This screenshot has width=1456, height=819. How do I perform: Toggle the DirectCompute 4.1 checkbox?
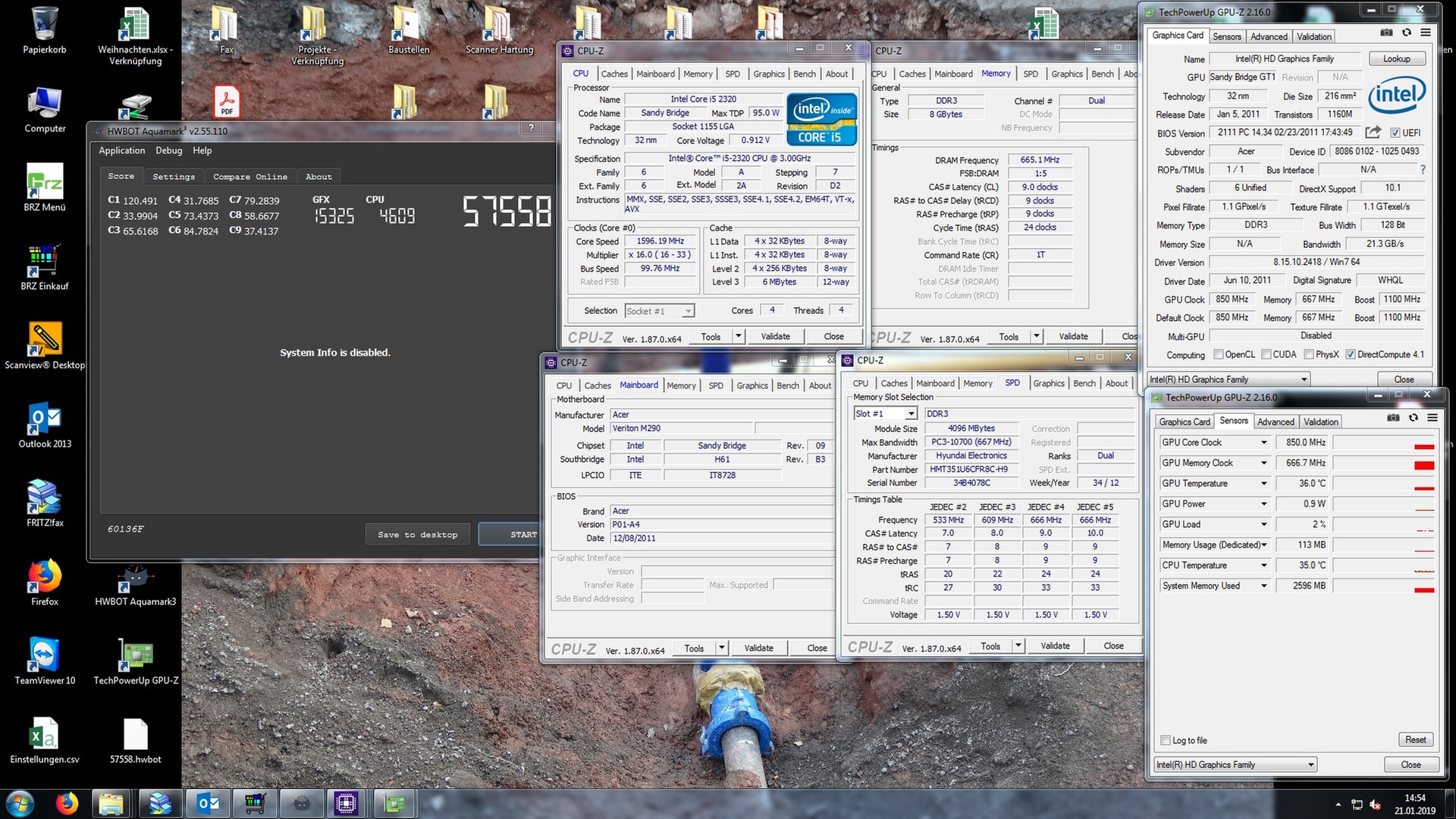tap(1350, 354)
